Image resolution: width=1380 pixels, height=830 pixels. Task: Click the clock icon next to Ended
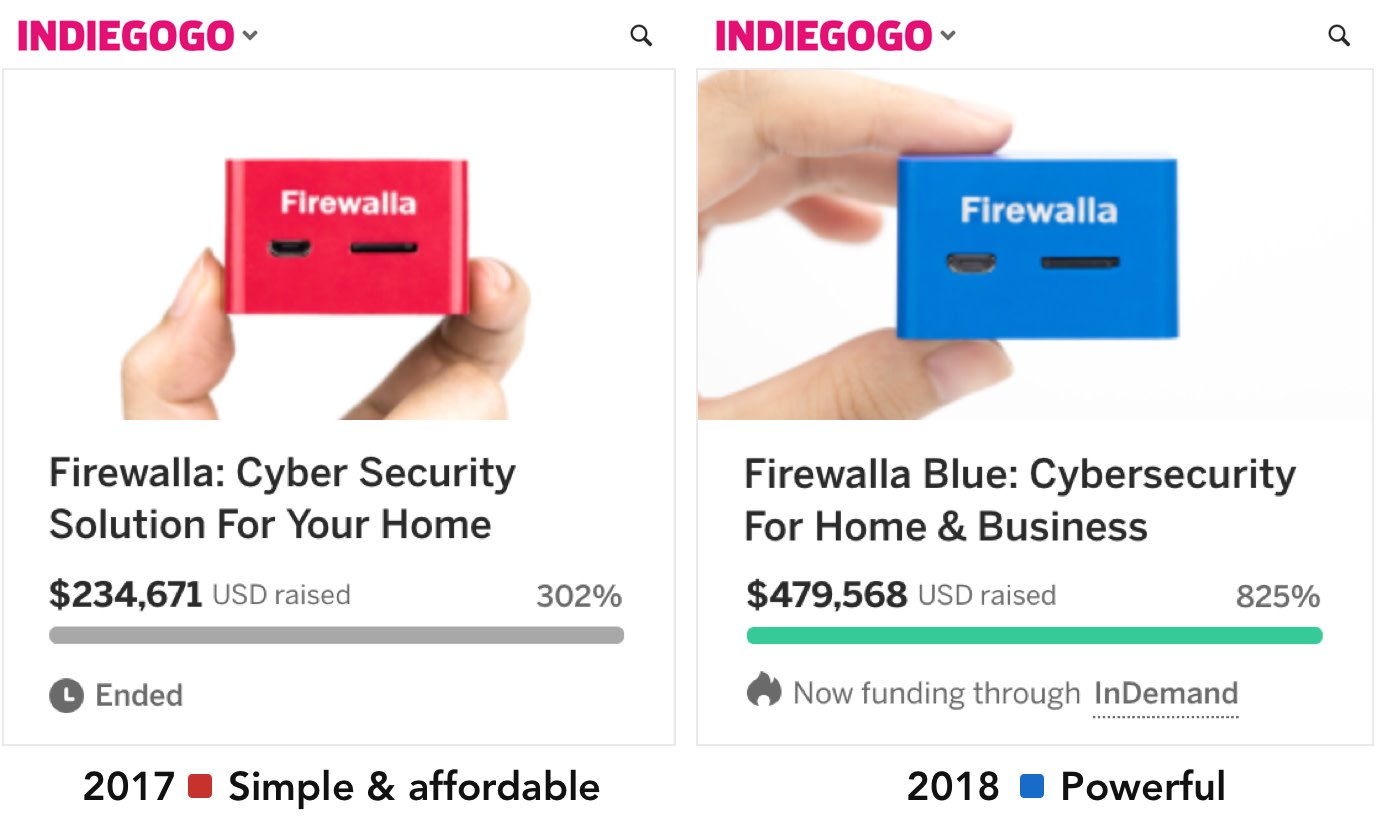coord(66,695)
